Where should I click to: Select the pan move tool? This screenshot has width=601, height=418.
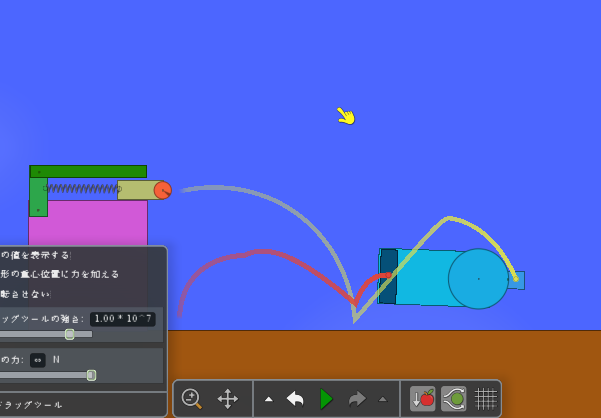228,398
